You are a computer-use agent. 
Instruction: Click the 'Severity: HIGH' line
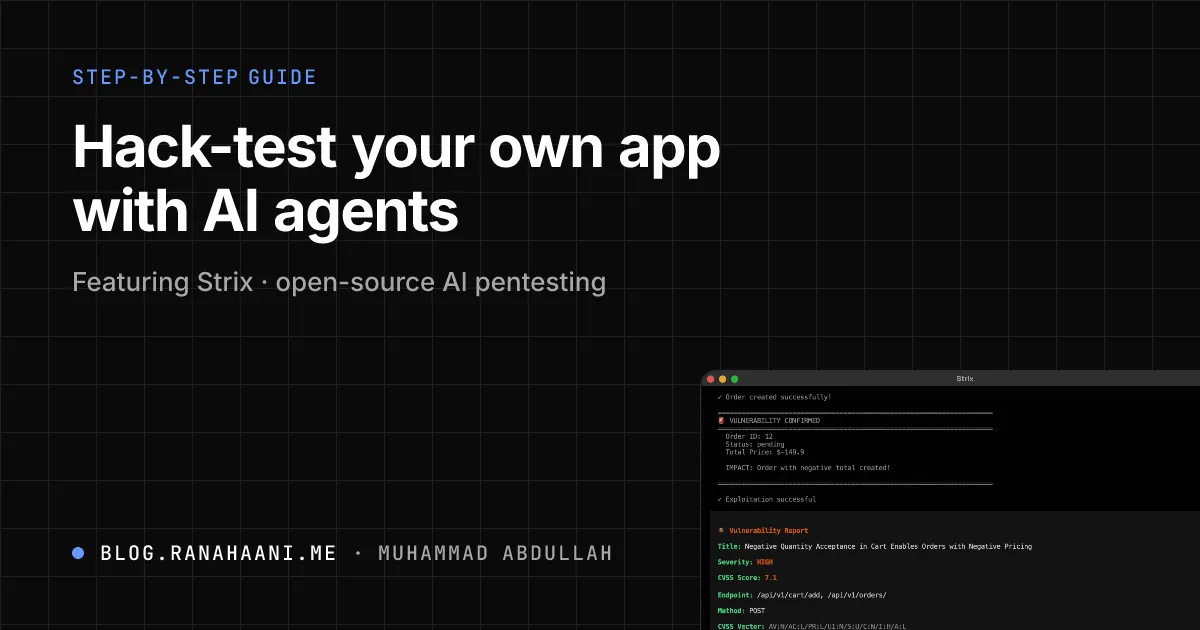point(746,562)
